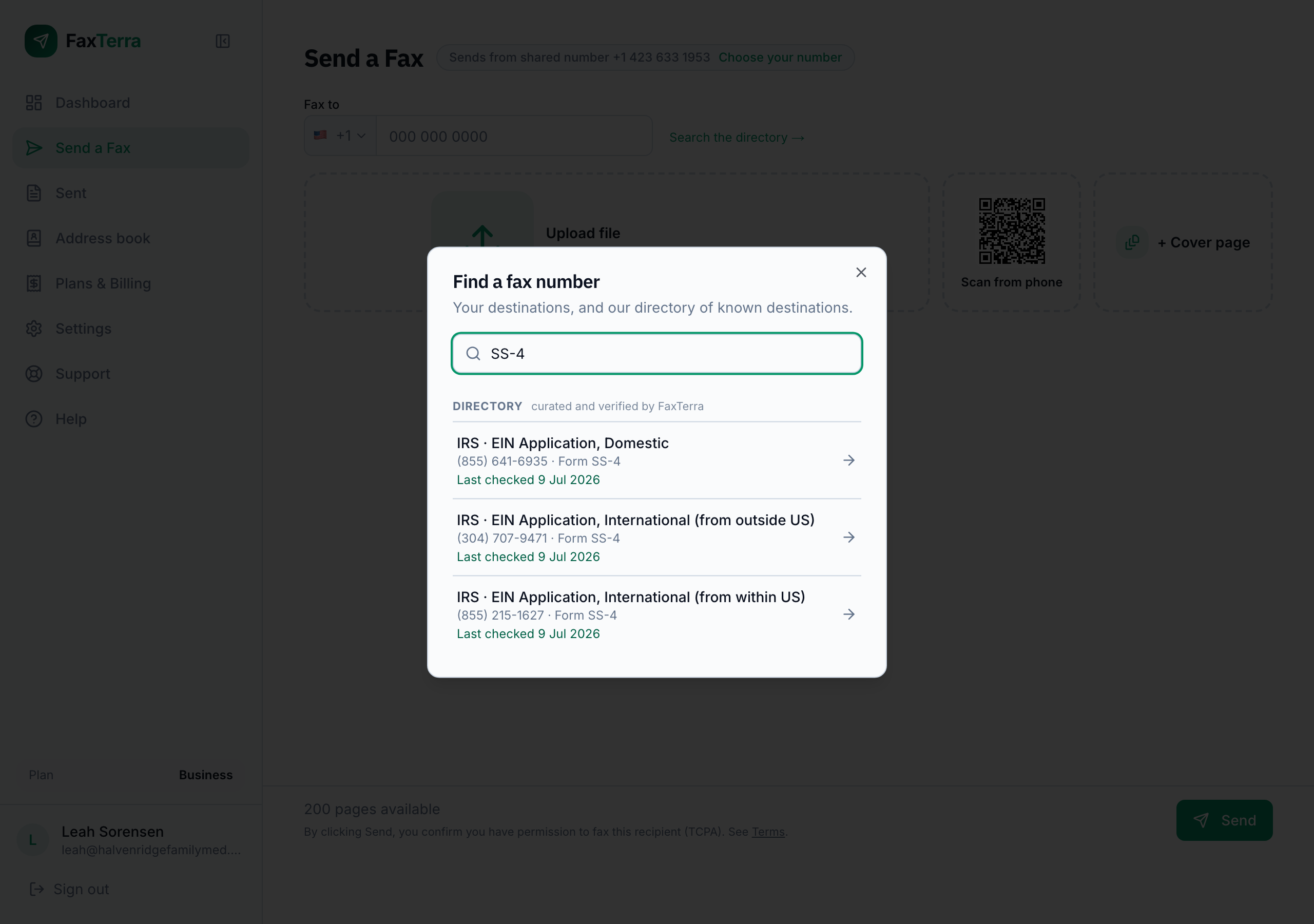Click the FaxTerra logo icon
1314x924 pixels.
pos(41,41)
